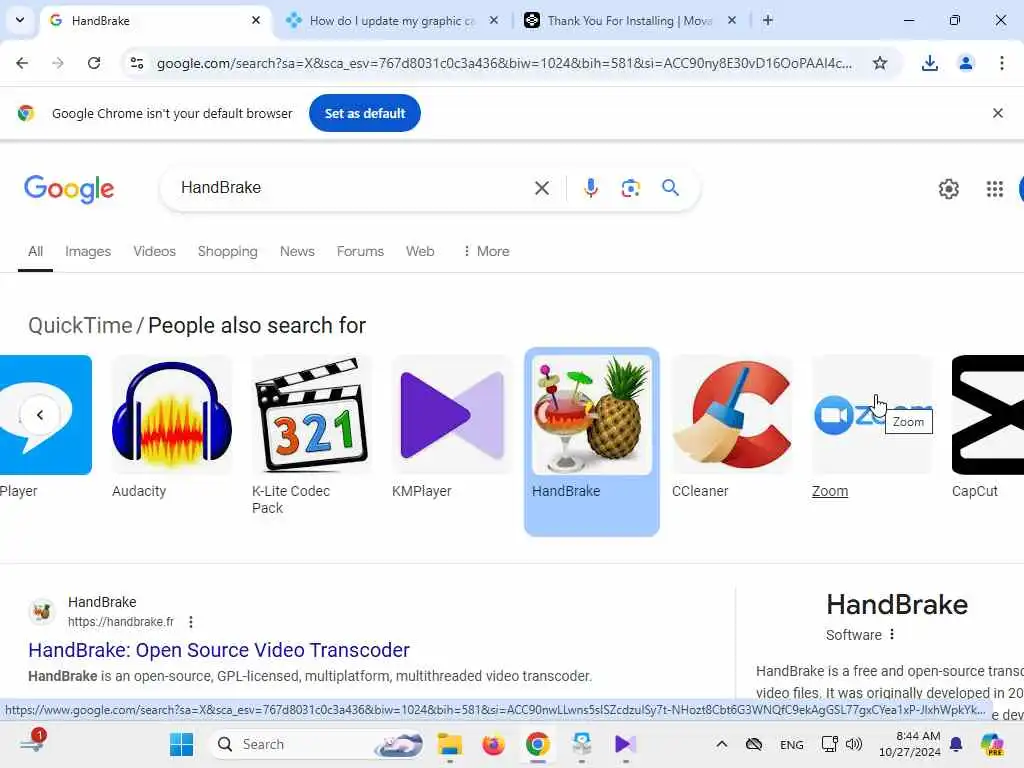Select the Audacity thumbnail
This screenshot has height=768, width=1024.
172,415
